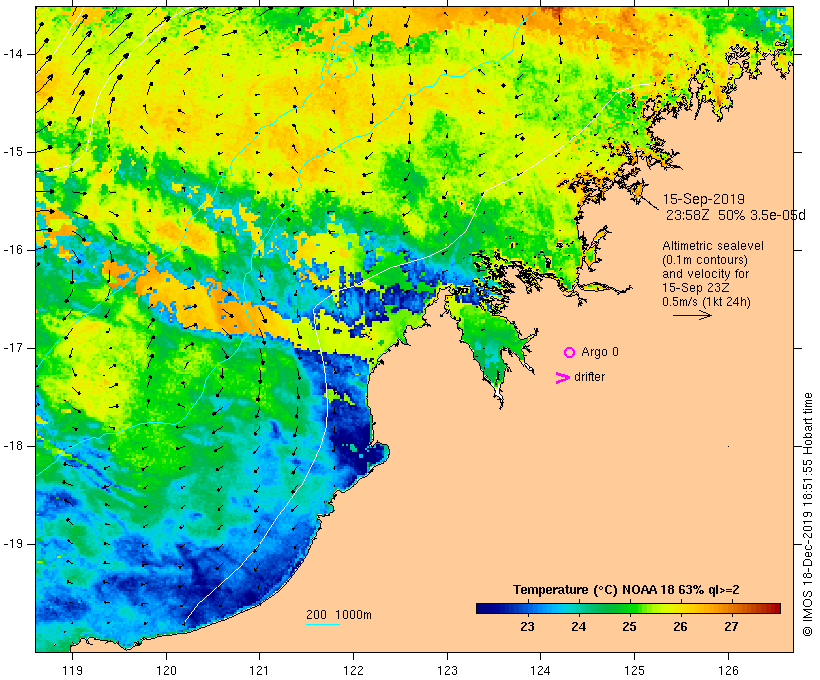Viewport: 820px width, 680px height.
Task: Click the 120 longitude axis label
Action: coord(166,670)
